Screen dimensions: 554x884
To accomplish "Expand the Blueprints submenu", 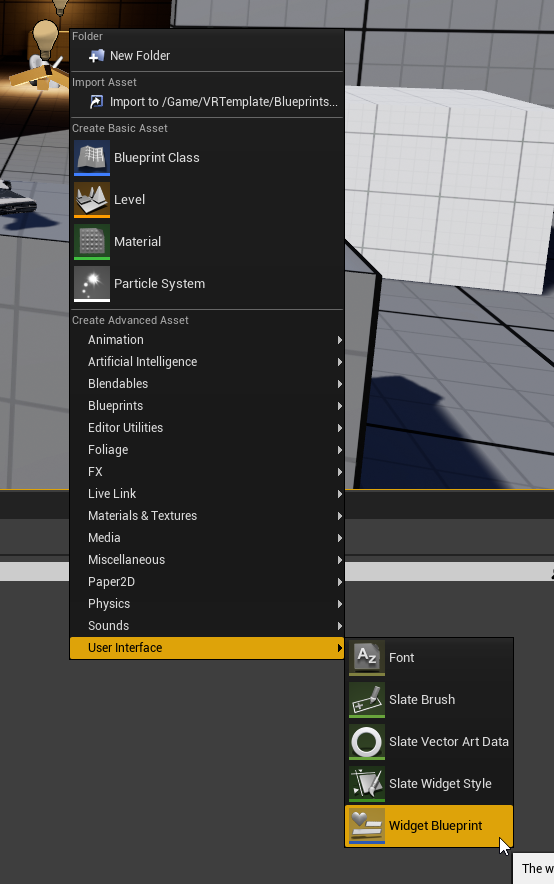I will 207,406.
